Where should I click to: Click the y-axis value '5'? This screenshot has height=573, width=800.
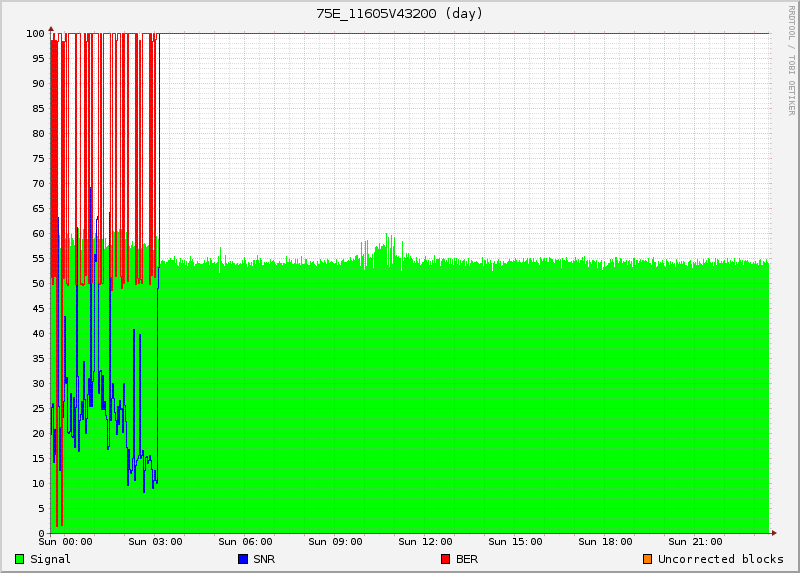pyautogui.click(x=41, y=509)
